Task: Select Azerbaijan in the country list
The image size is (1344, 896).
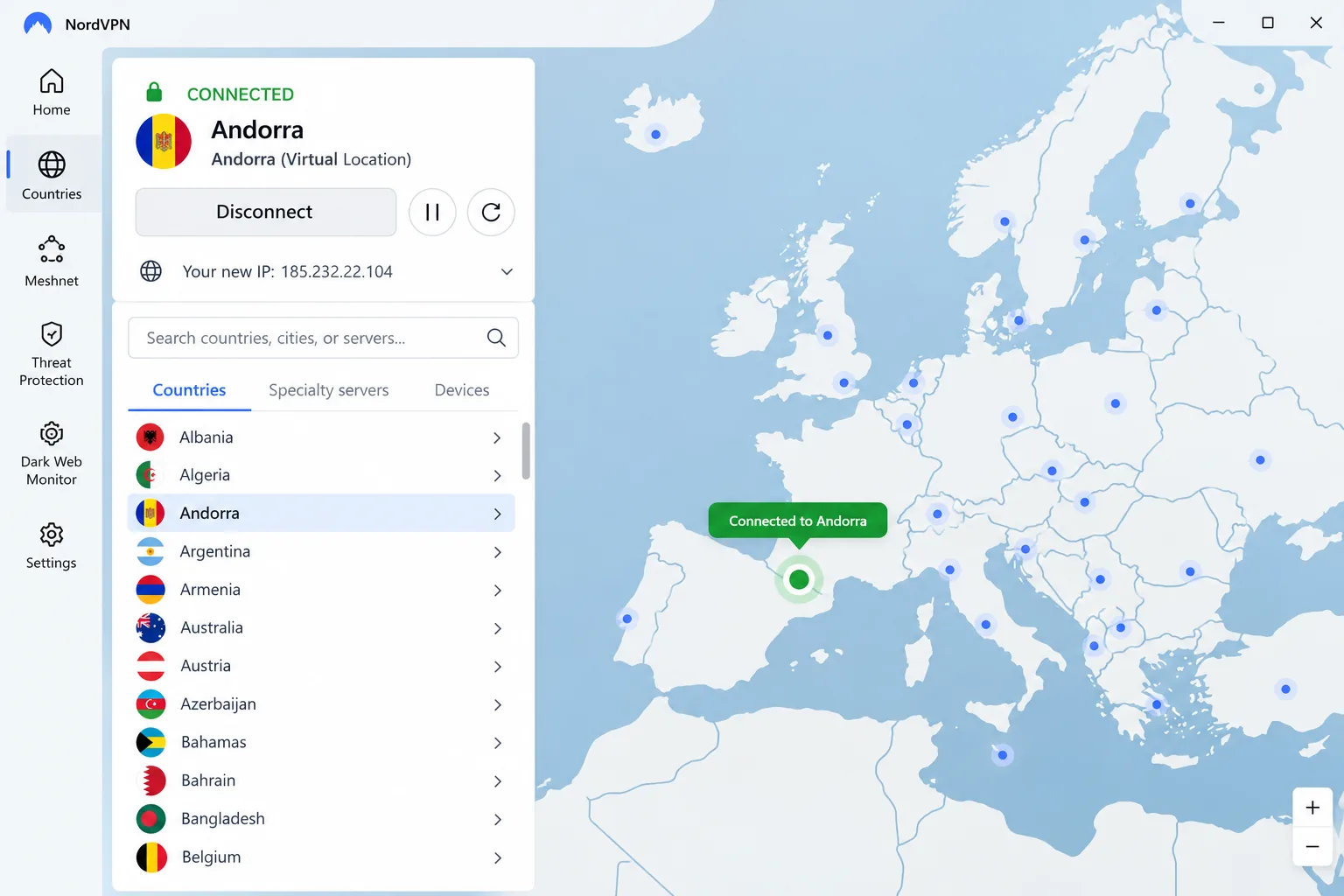Action: coord(321,703)
